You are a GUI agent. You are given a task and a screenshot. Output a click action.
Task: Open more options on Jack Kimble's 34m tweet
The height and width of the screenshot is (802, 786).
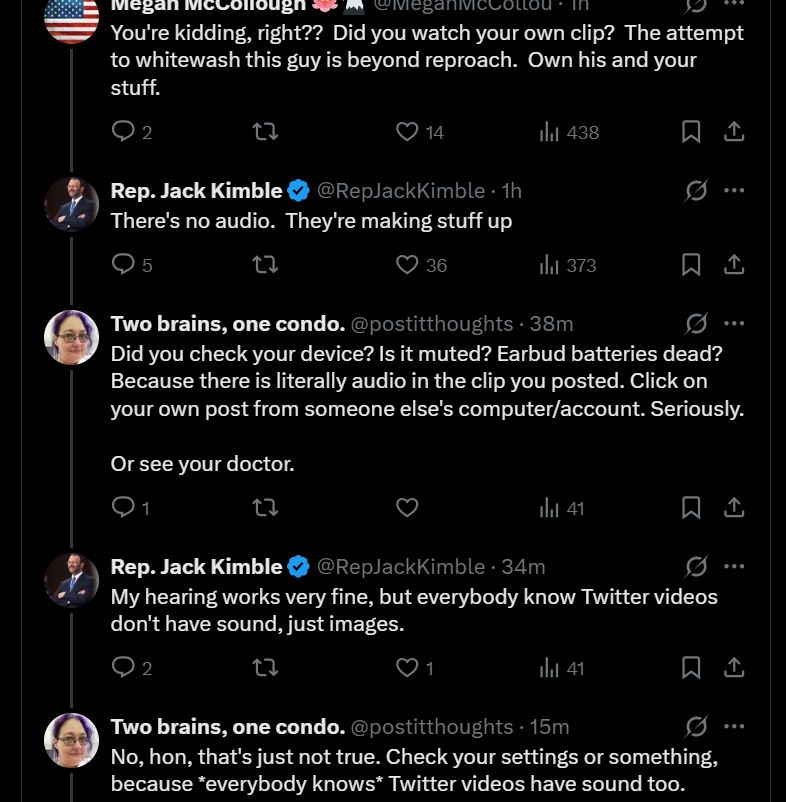point(734,567)
